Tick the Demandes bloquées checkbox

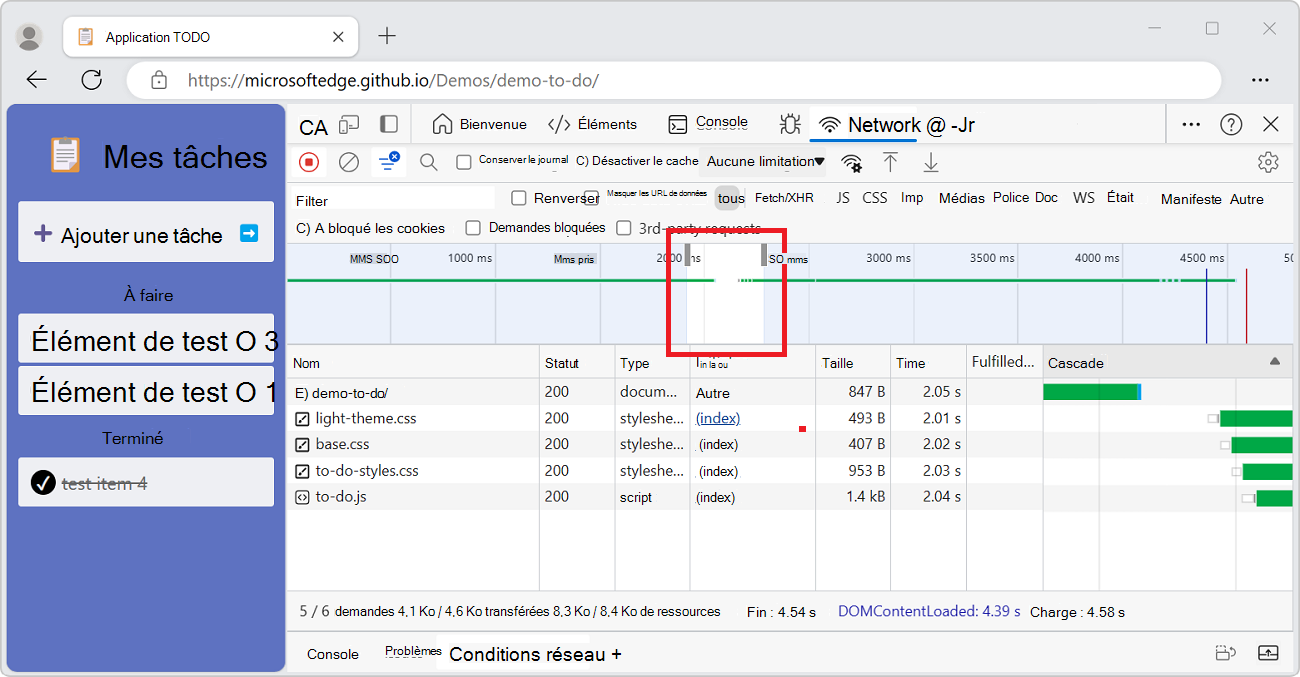point(474,228)
